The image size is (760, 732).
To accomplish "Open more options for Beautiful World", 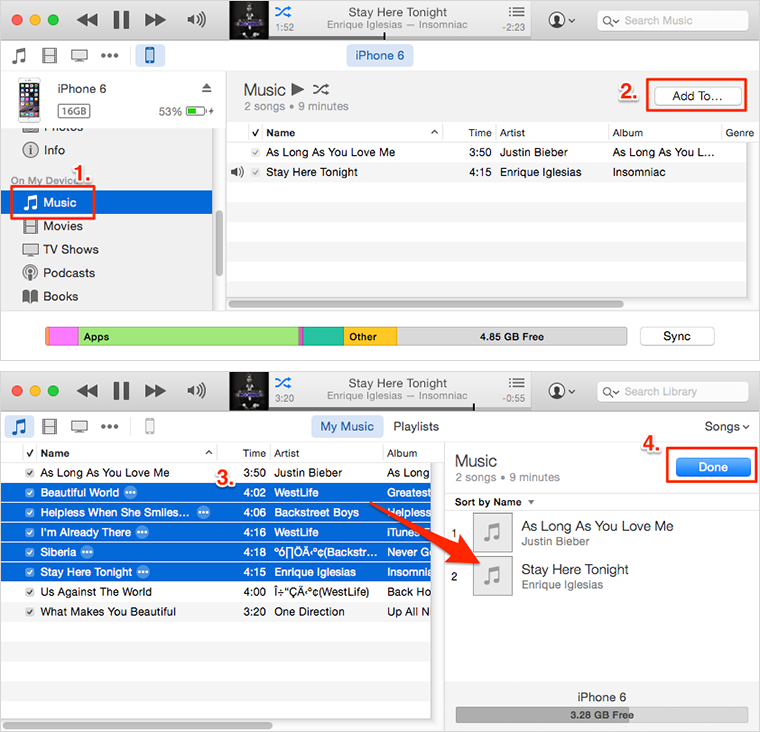I will tap(130, 493).
